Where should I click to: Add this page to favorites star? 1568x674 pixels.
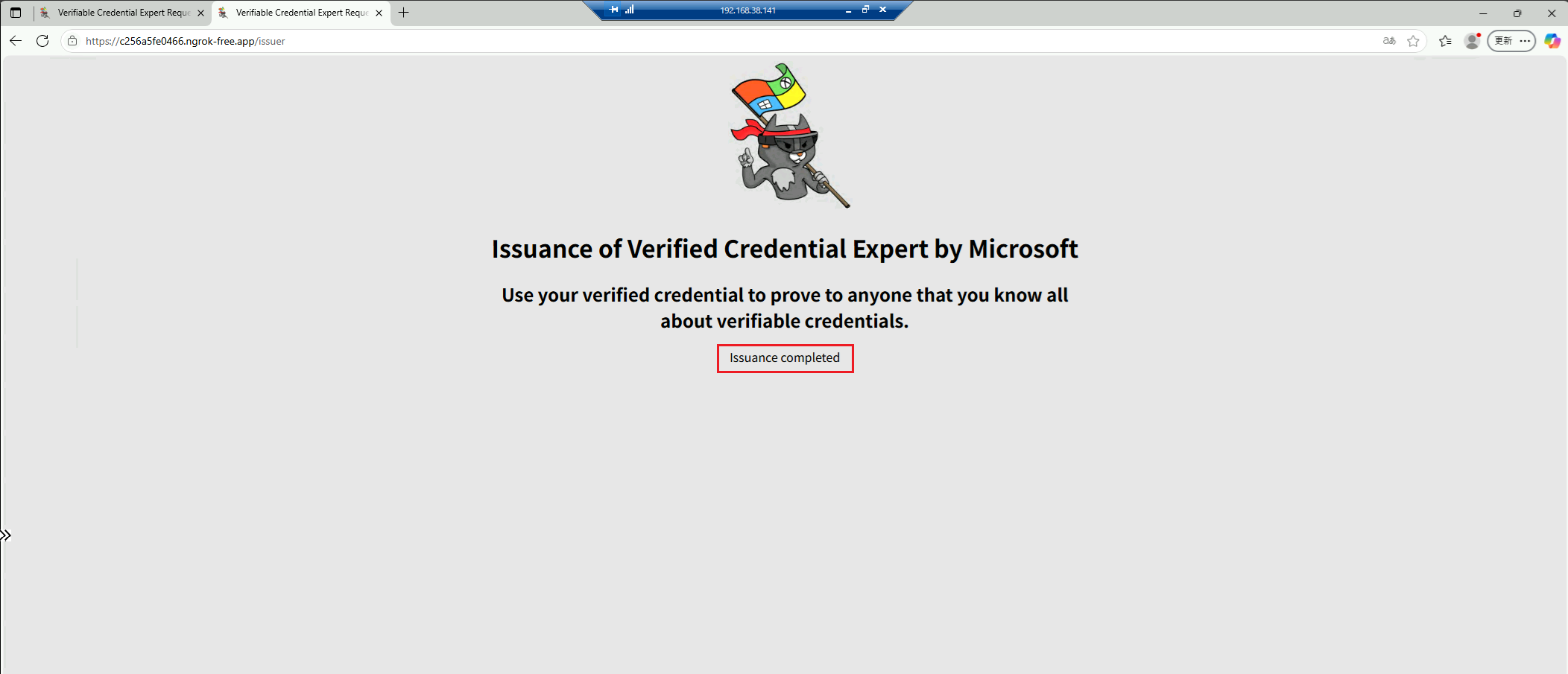(x=1413, y=41)
